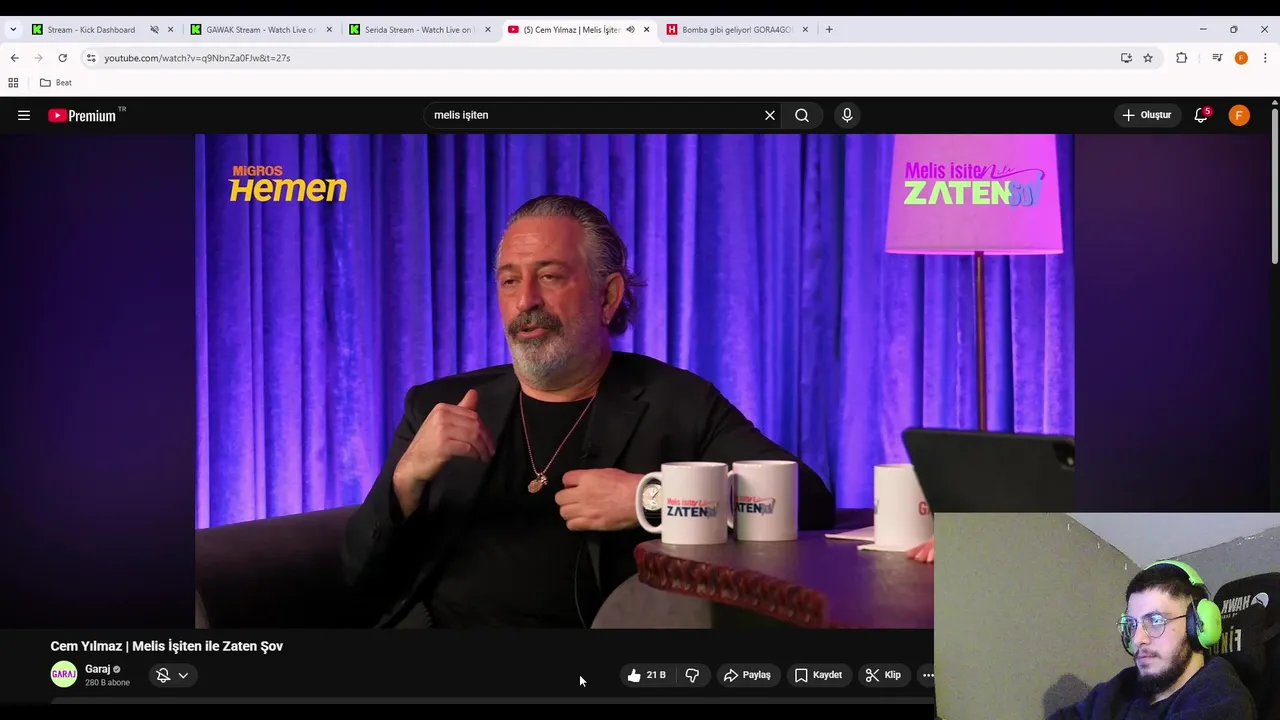Close the 'GAWAK Stream' tab
1280x720 pixels.
click(x=329, y=30)
